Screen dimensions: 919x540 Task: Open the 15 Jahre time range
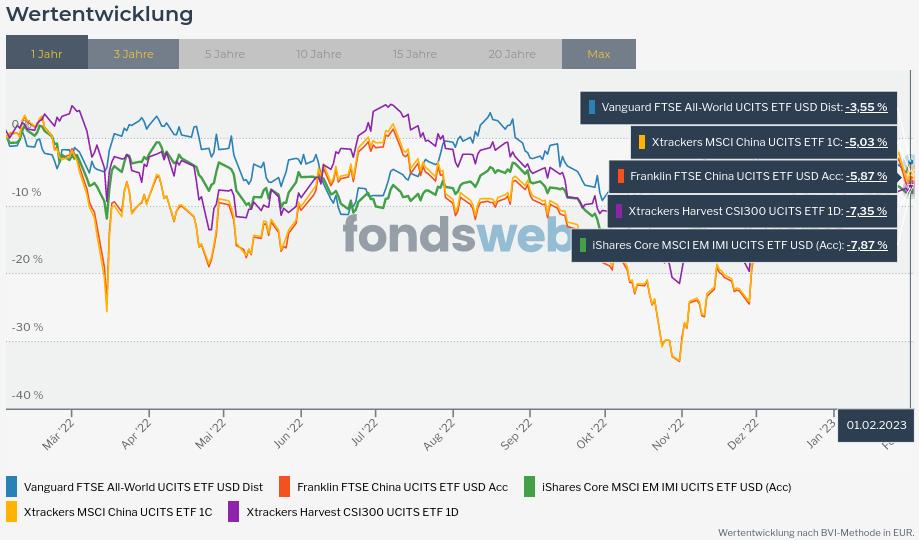[414, 54]
